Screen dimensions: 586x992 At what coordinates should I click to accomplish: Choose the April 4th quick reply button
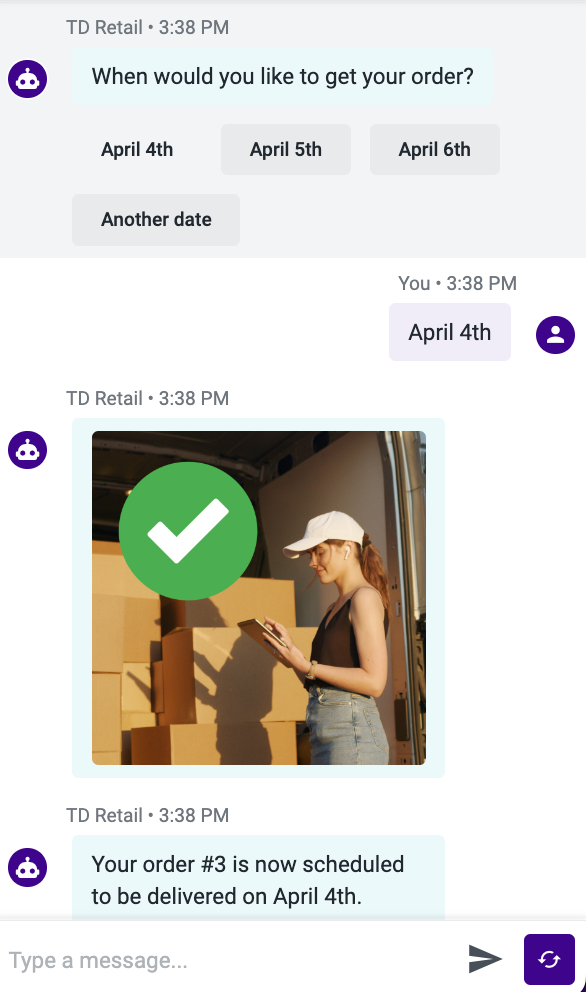click(137, 149)
